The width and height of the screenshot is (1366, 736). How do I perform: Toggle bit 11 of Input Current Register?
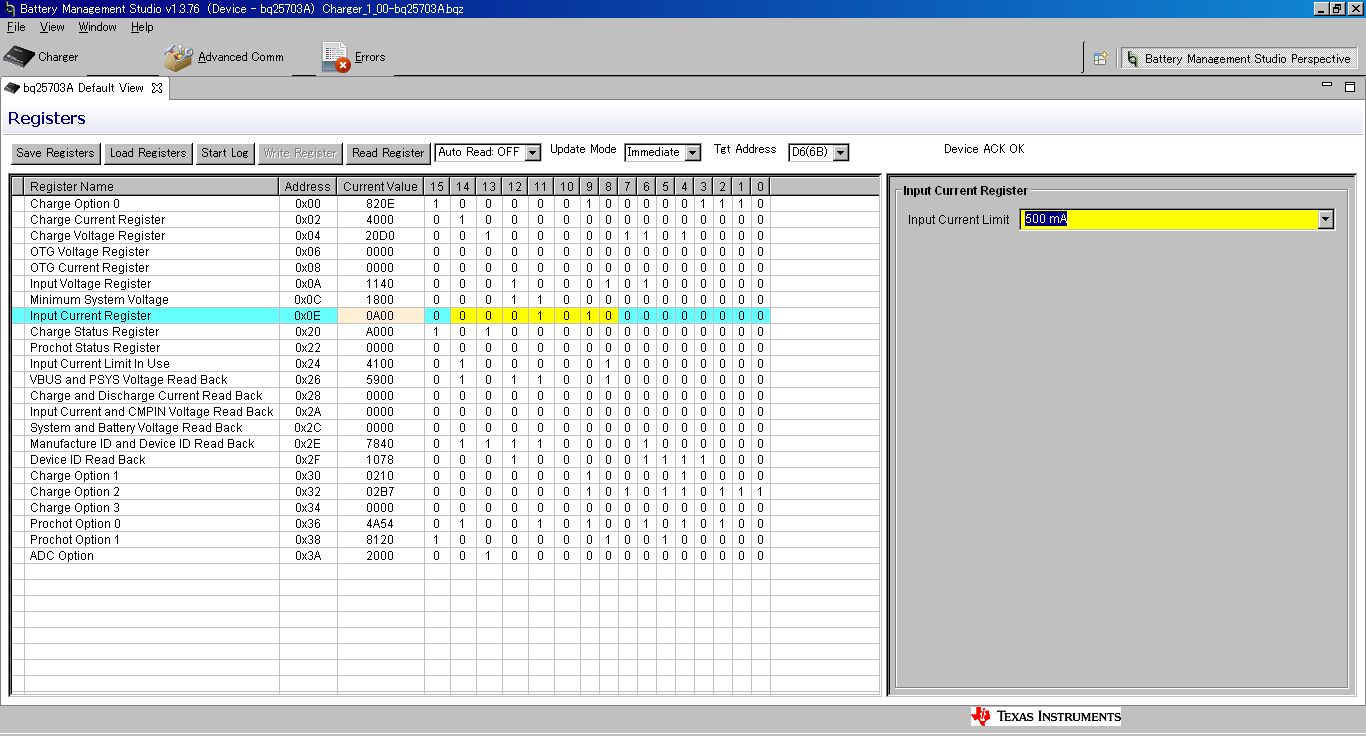pos(540,316)
